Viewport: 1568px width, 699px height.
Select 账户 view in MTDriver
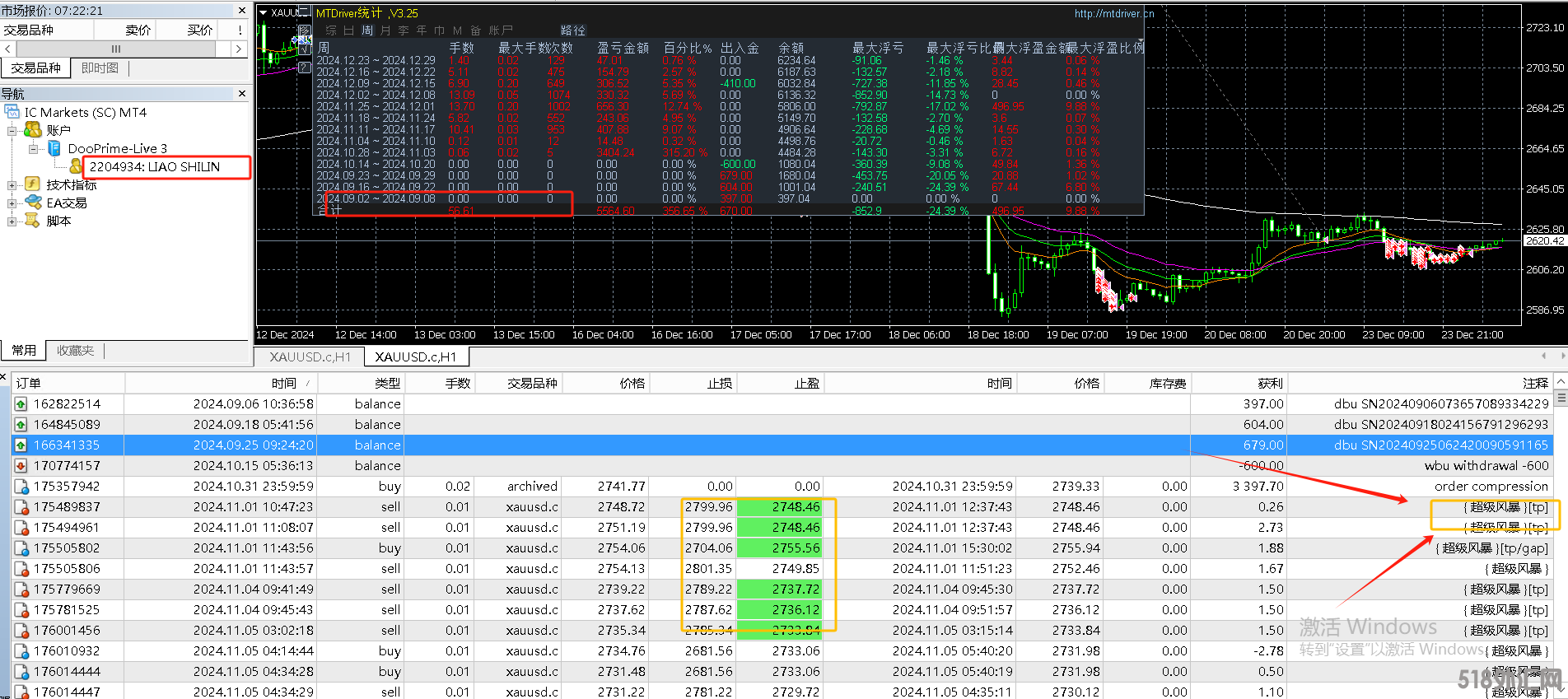coord(501,30)
